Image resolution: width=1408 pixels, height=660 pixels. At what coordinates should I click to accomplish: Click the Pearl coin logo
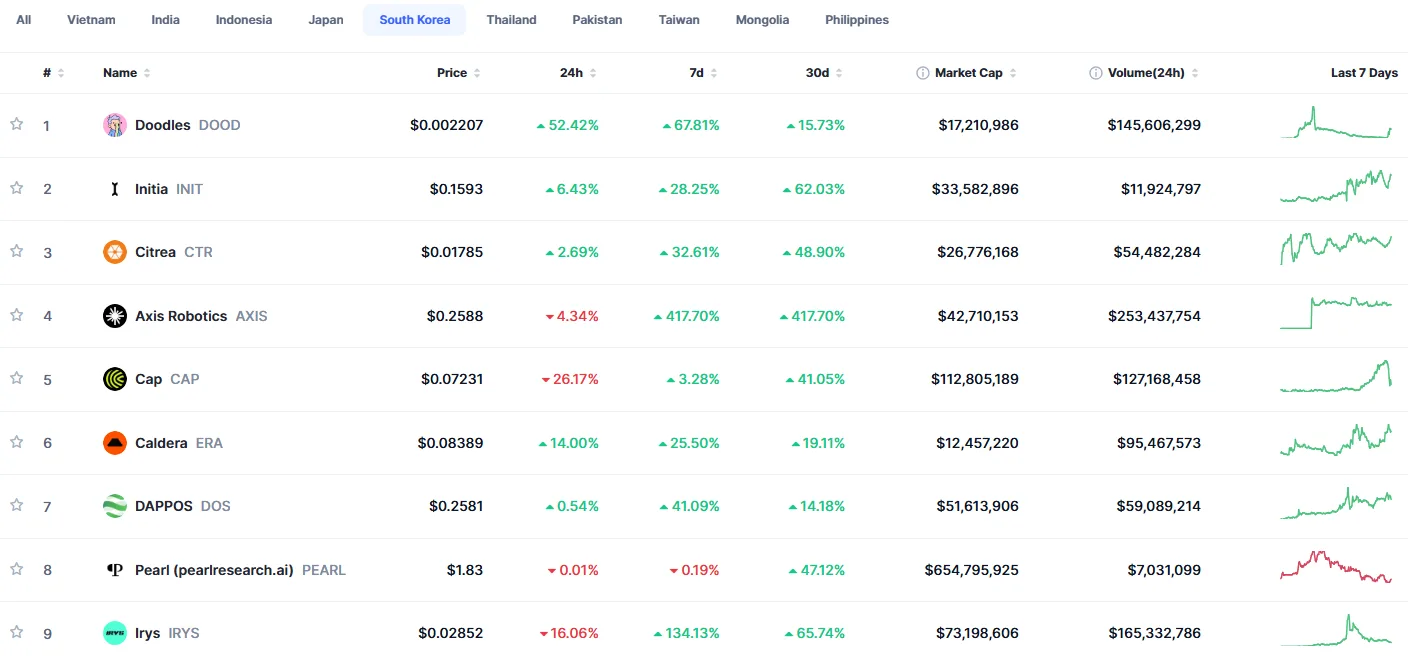coord(115,570)
